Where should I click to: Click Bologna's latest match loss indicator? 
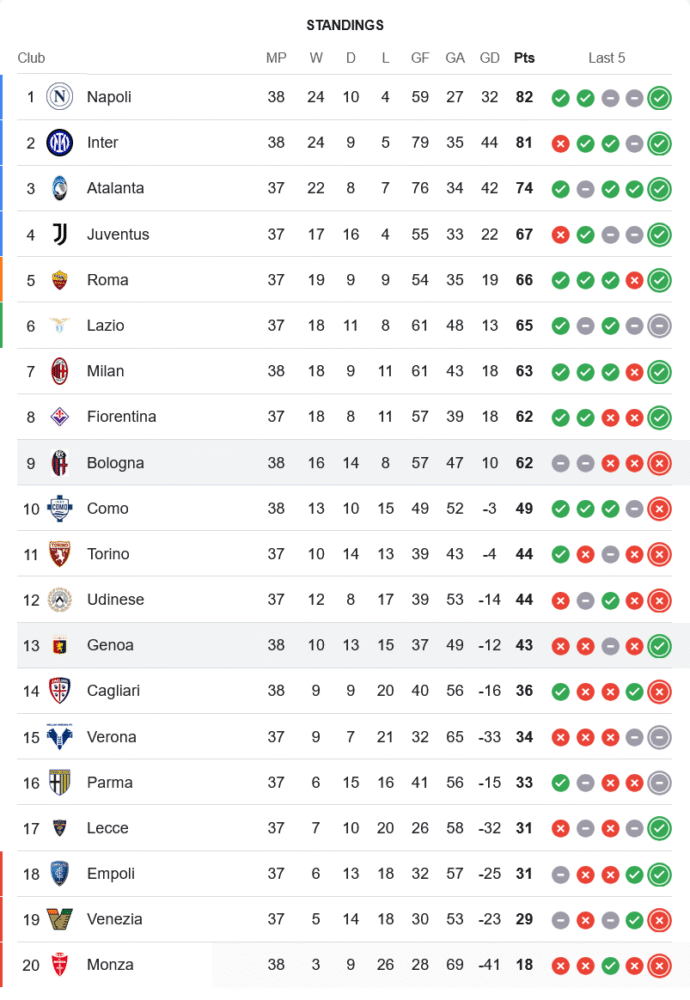[659, 463]
